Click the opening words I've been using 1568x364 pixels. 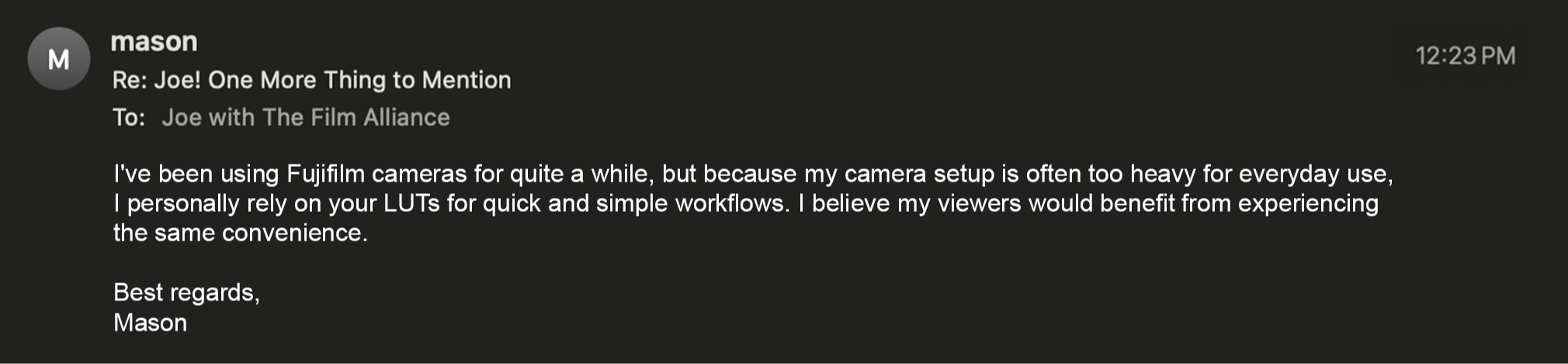click(x=196, y=174)
